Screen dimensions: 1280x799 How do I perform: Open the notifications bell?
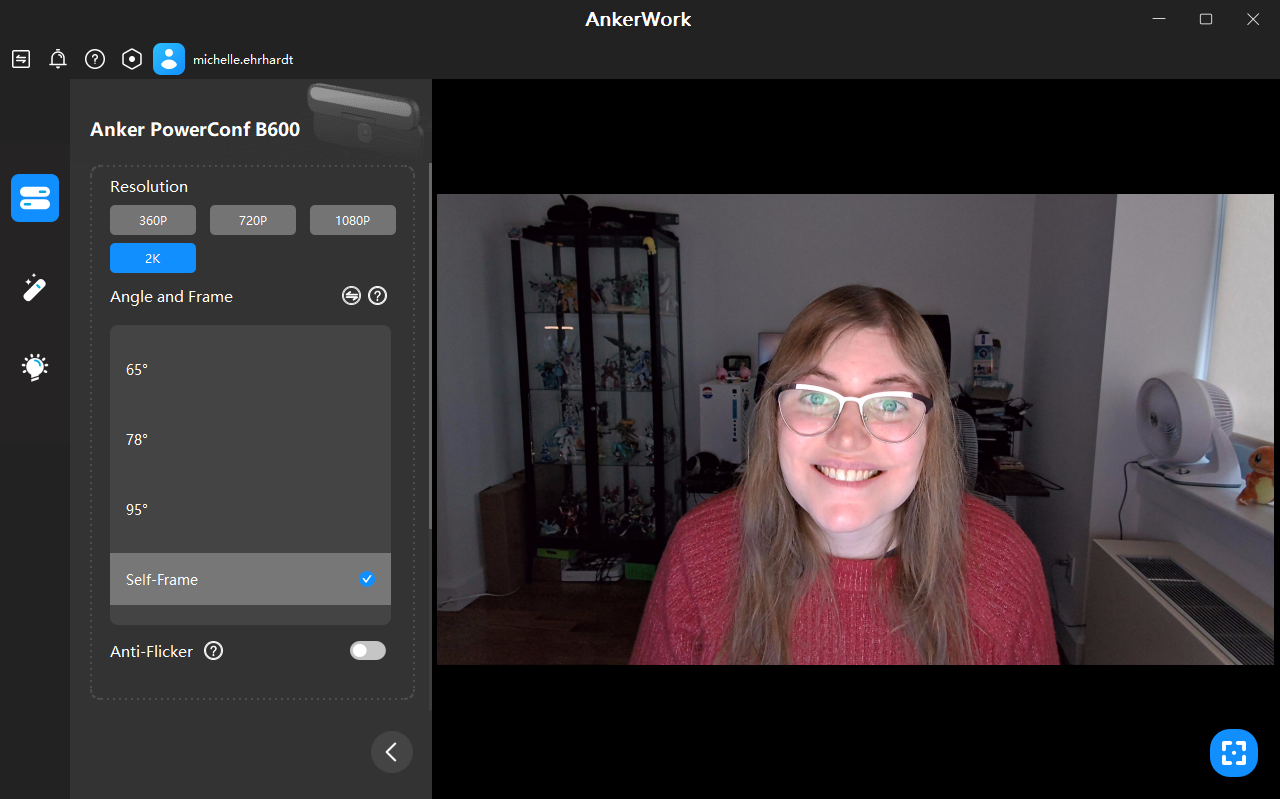tap(58, 59)
